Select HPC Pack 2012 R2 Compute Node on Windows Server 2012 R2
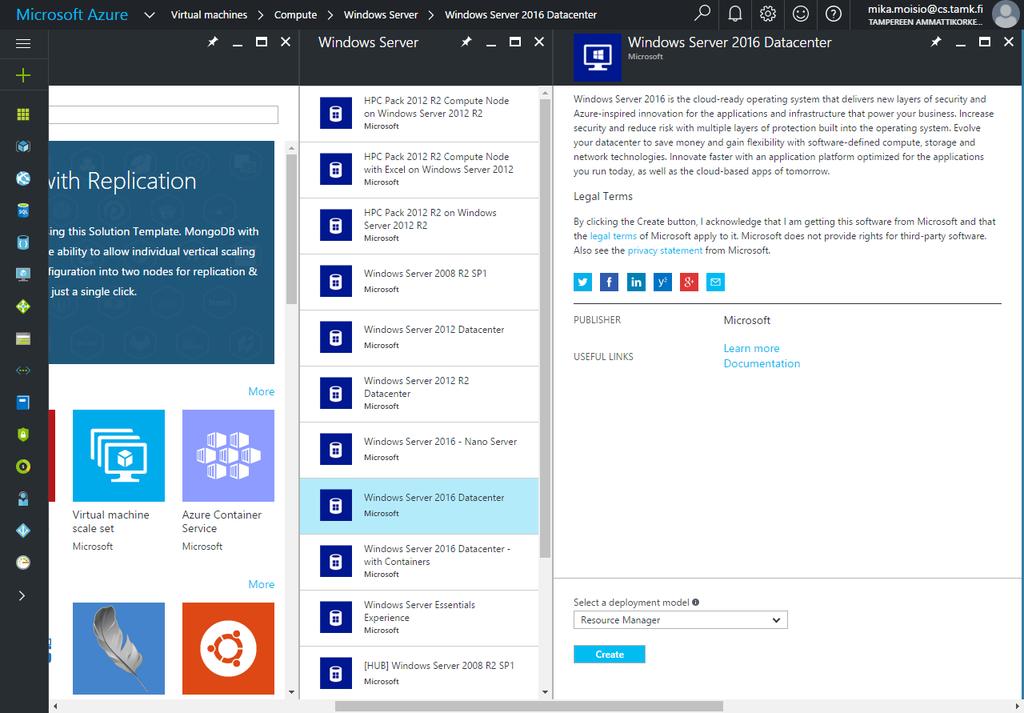This screenshot has width=1024, height=713. (419, 113)
